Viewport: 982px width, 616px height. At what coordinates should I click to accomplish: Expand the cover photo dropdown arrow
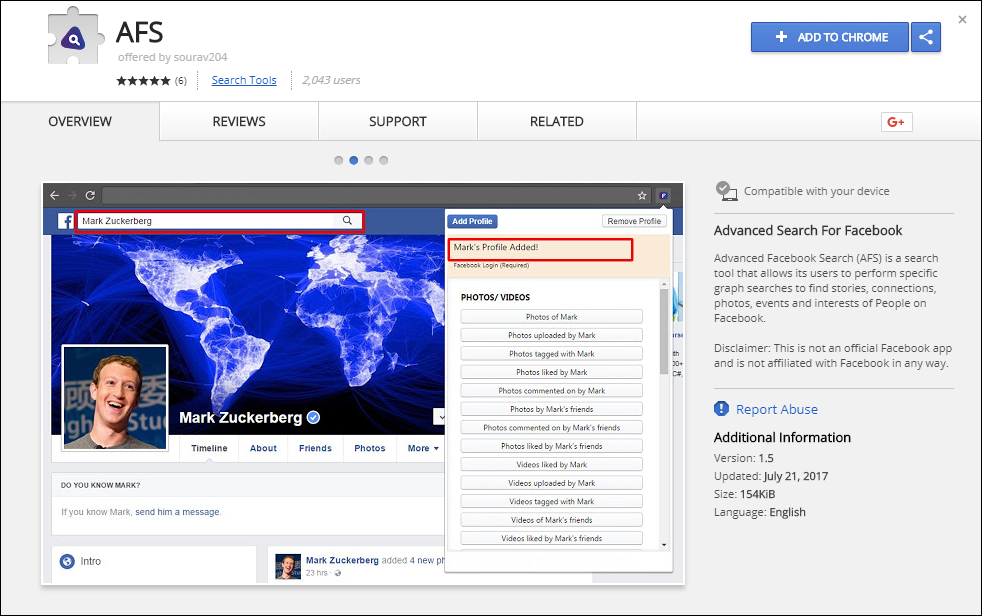[440, 416]
